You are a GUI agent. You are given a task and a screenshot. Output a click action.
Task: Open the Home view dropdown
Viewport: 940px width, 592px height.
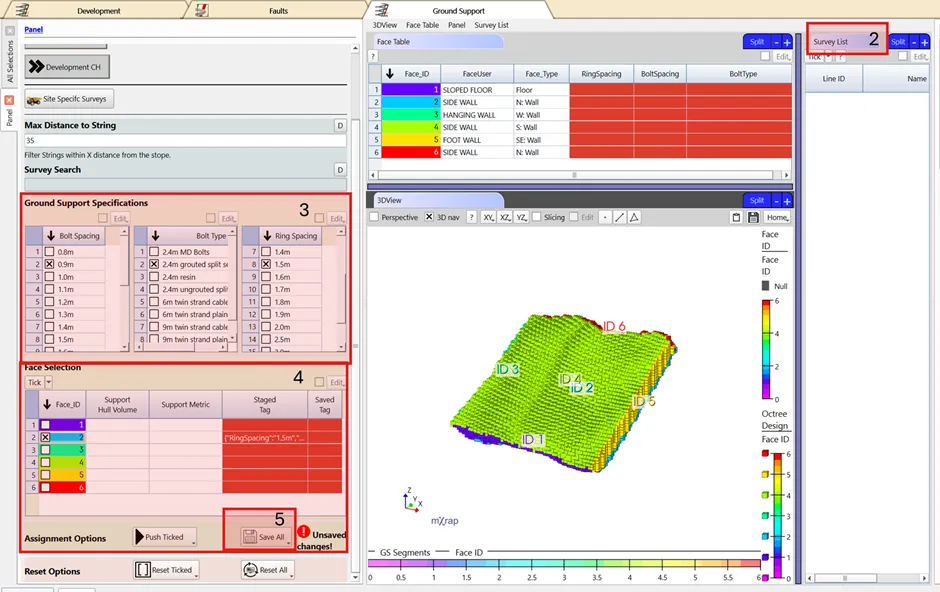coord(777,217)
